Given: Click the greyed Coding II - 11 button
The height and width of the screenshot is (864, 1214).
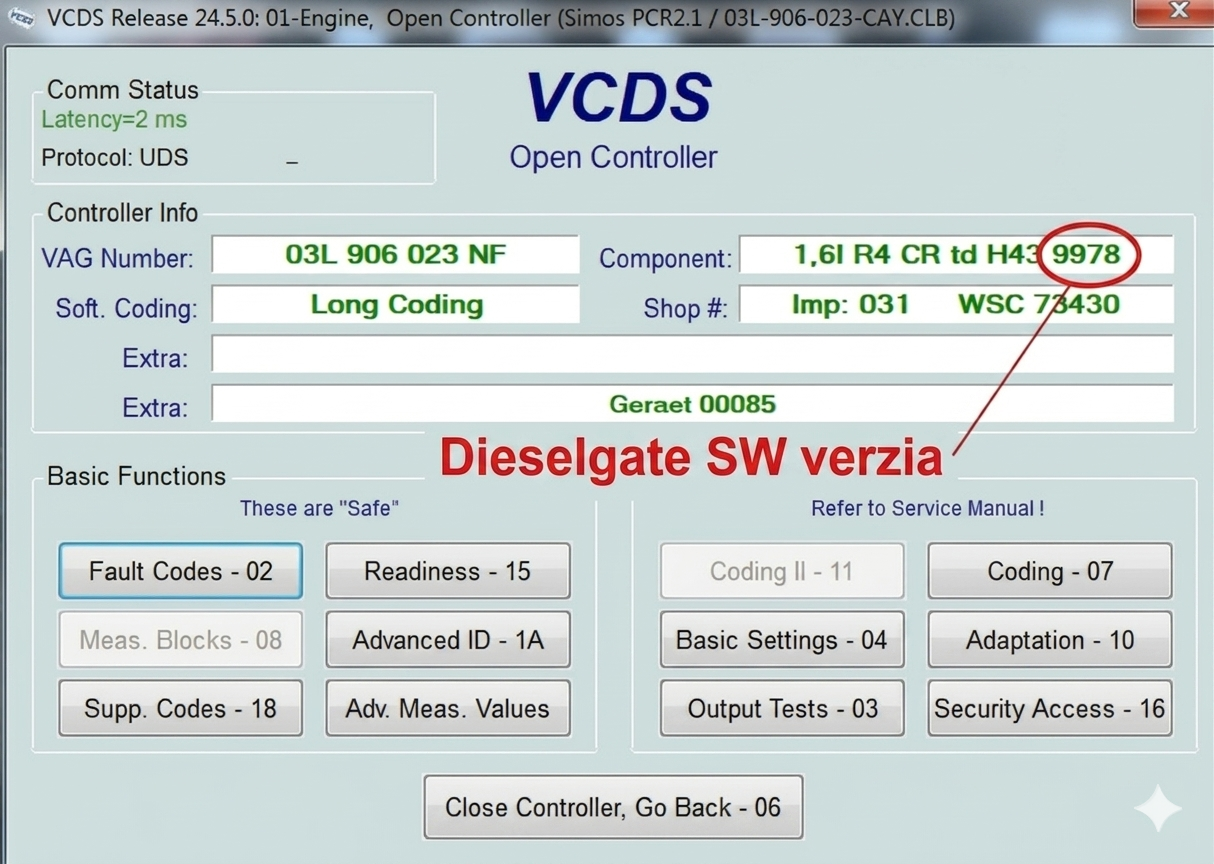Looking at the screenshot, I should tap(782, 571).
